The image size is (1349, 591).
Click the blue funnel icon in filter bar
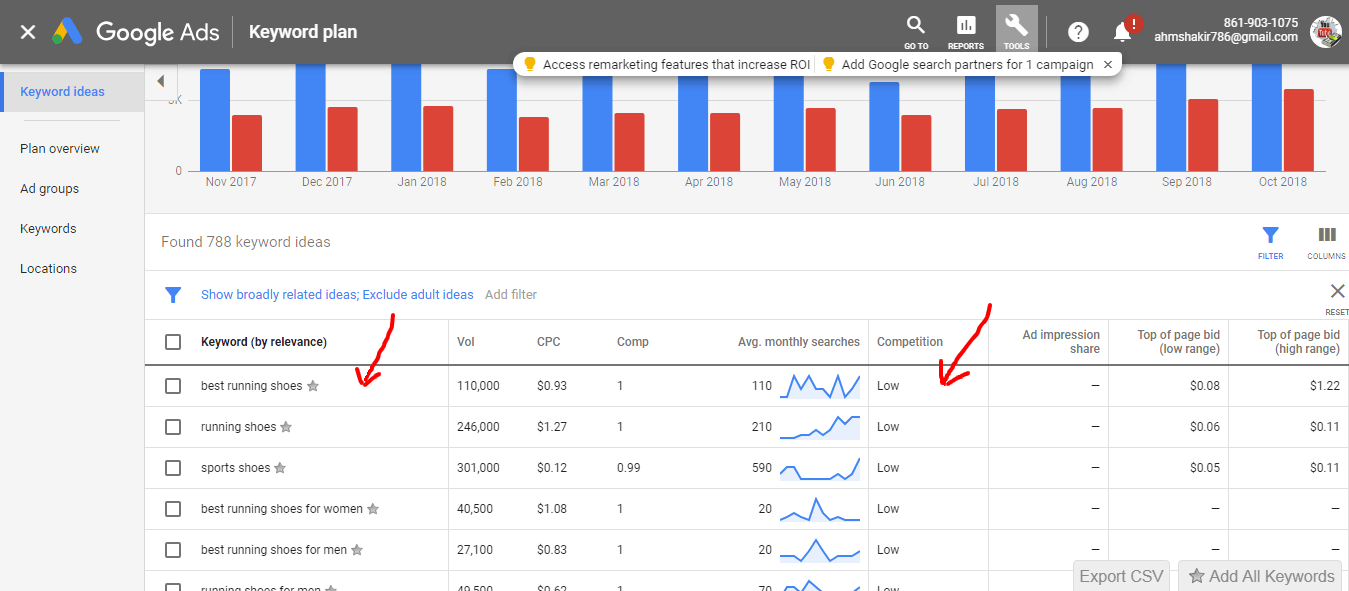pyautogui.click(x=173, y=295)
